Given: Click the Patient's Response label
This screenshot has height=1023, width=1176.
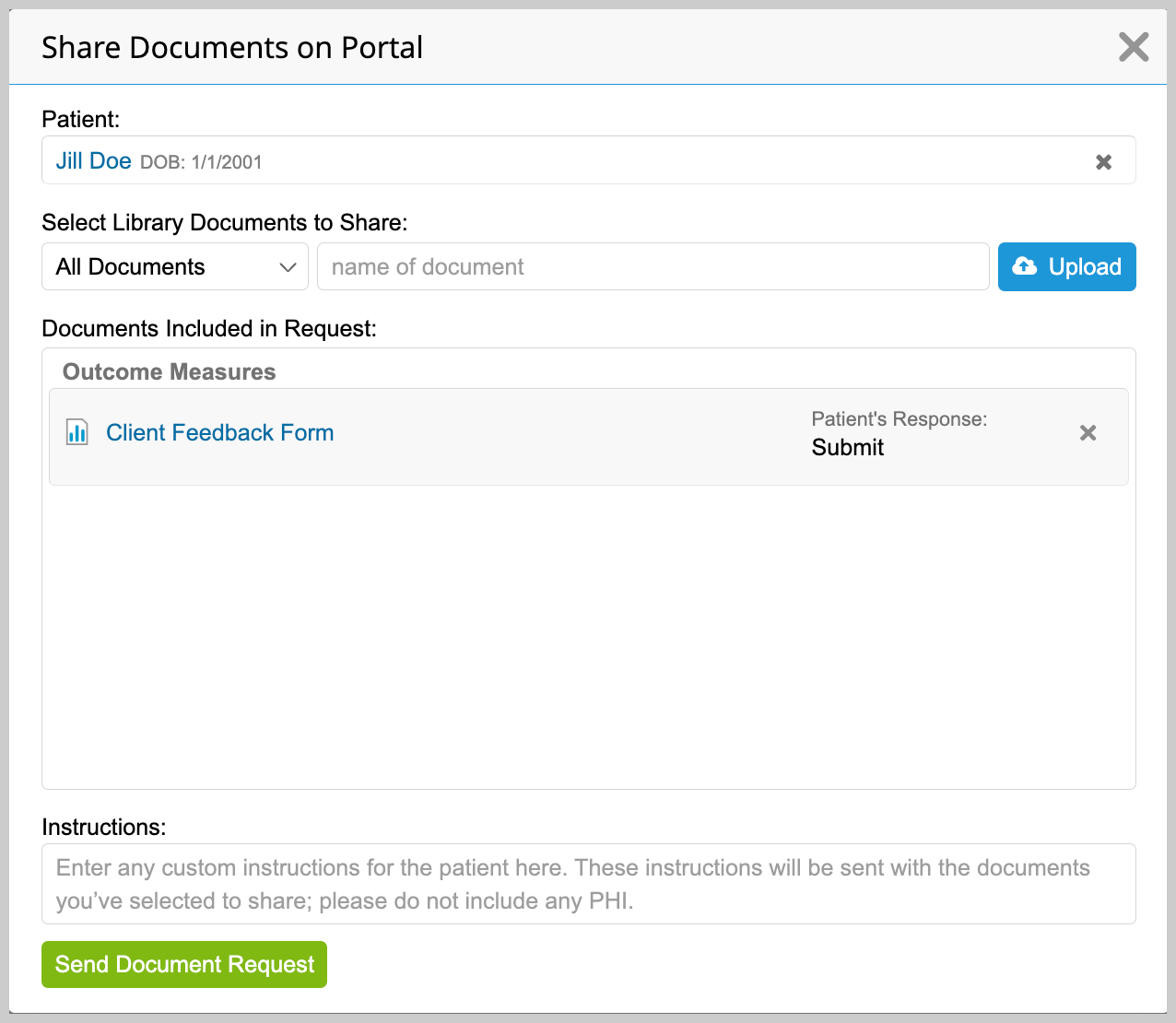Looking at the screenshot, I should pos(899,418).
